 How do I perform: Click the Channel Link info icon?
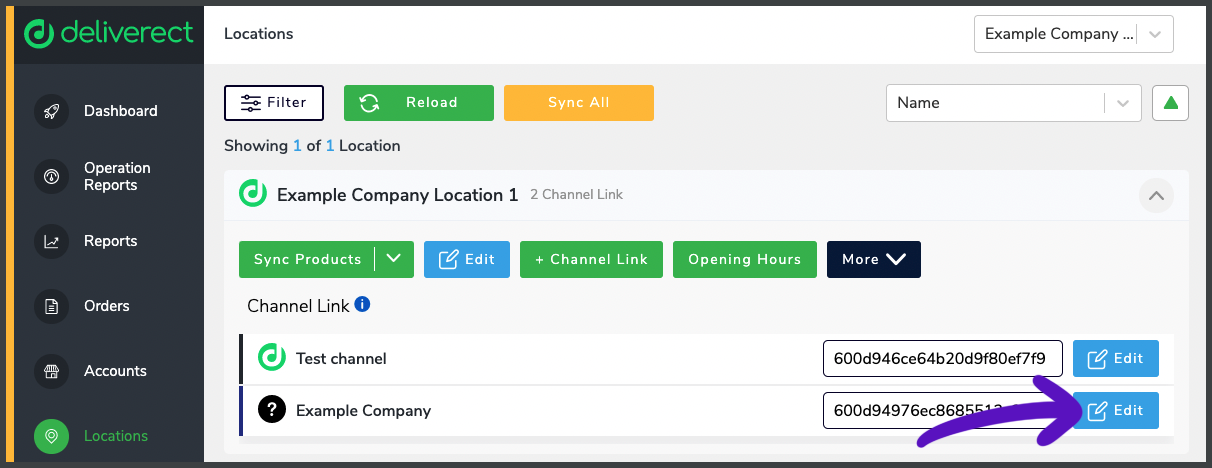coord(362,304)
